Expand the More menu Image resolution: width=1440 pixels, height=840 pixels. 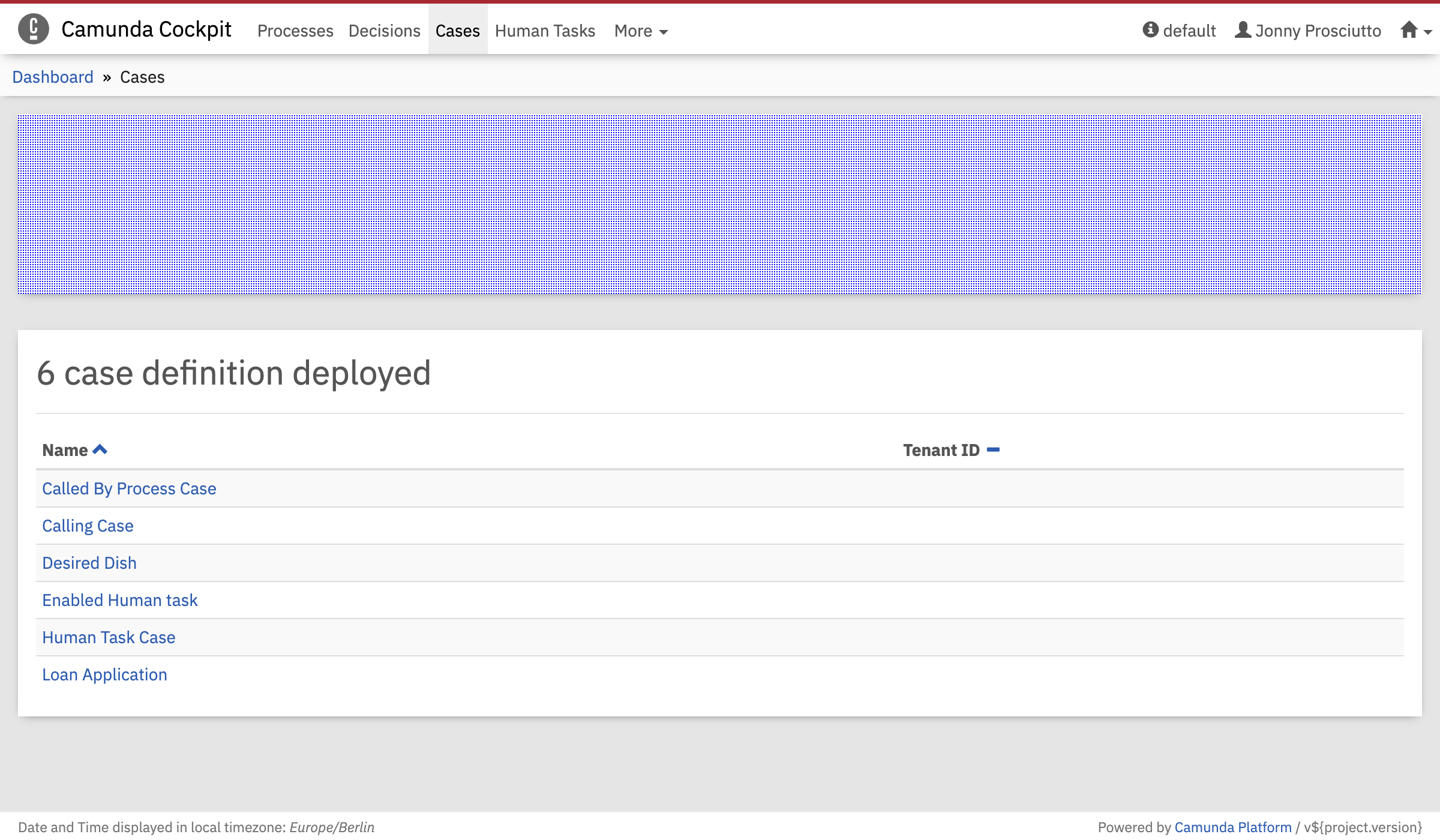pos(641,31)
